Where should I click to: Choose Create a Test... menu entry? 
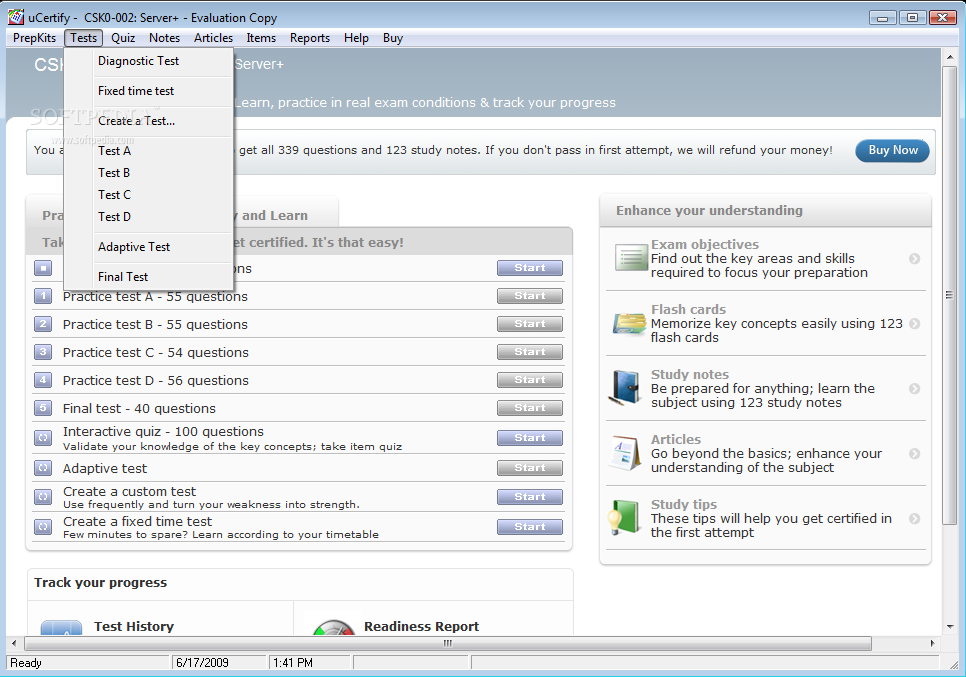148,121
